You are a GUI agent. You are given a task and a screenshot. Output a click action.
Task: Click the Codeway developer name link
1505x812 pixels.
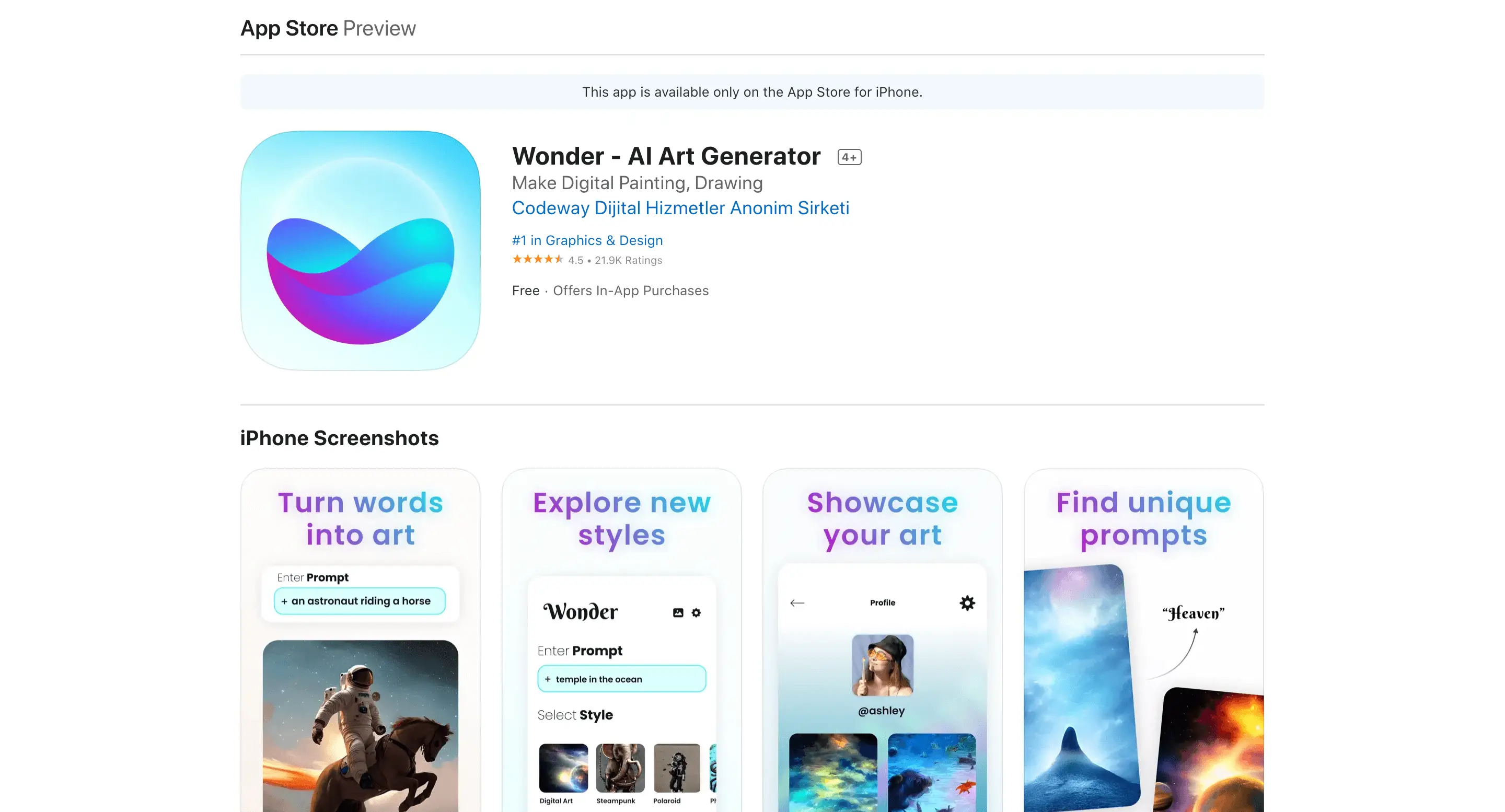pyautogui.click(x=680, y=208)
